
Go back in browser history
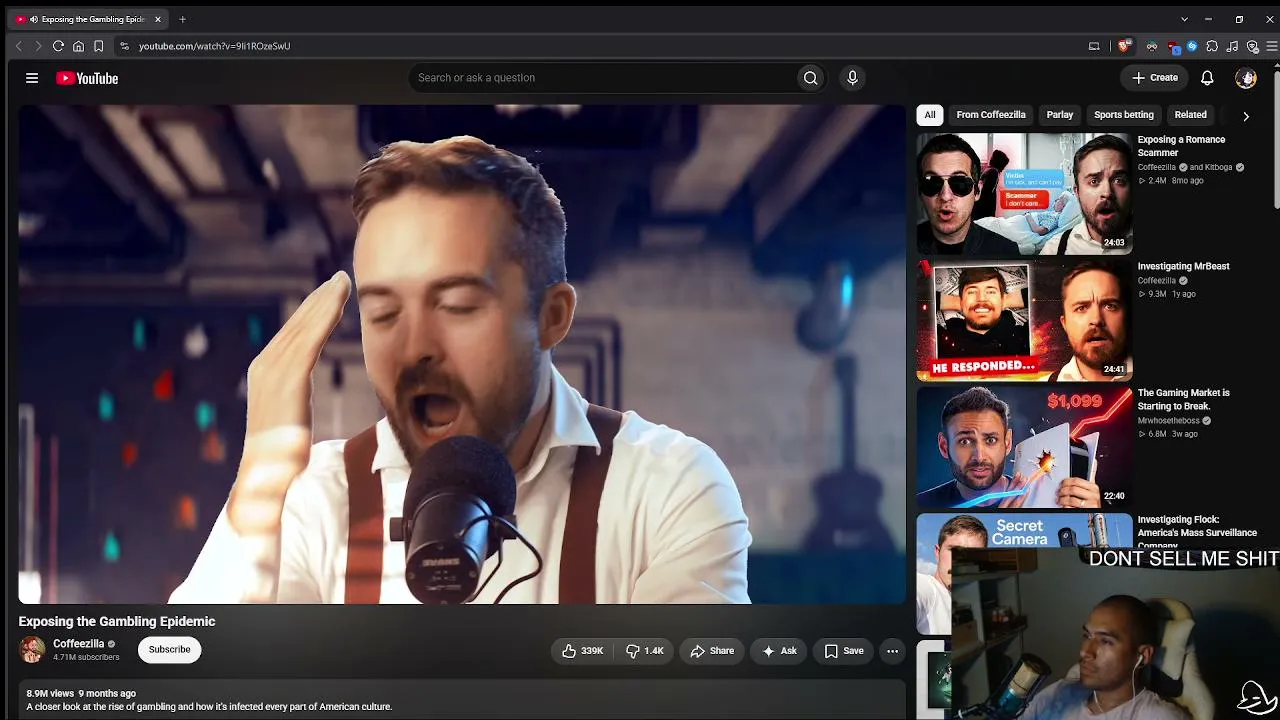click(x=18, y=46)
